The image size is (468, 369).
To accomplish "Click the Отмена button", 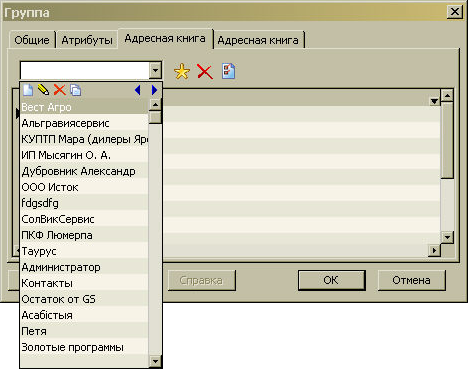I will (411, 280).
